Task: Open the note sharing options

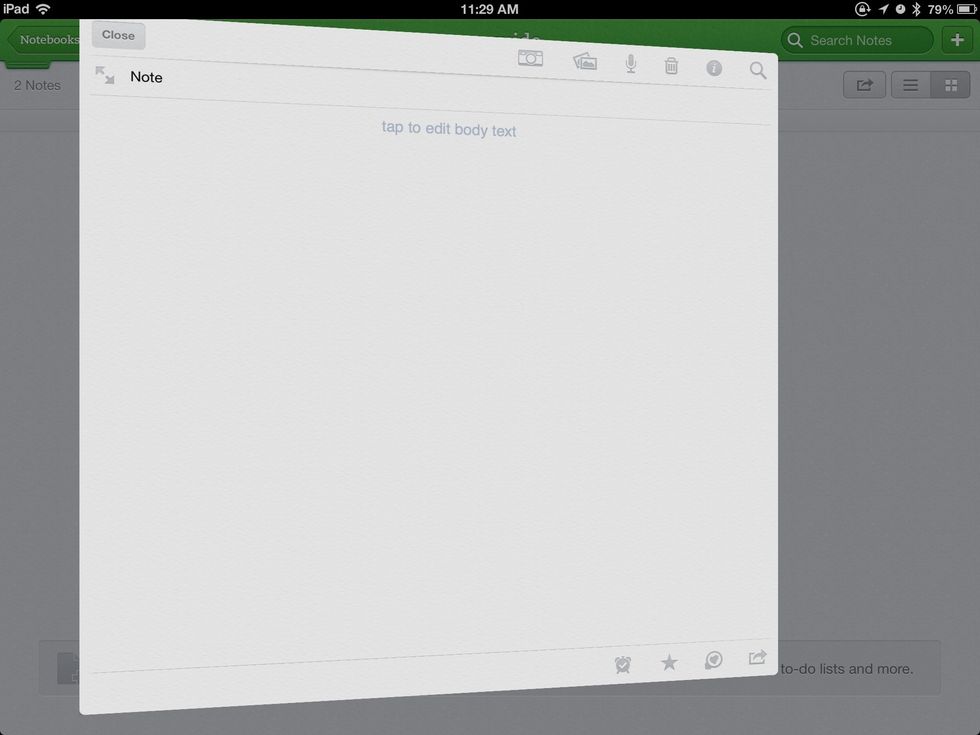Action: pos(757,658)
